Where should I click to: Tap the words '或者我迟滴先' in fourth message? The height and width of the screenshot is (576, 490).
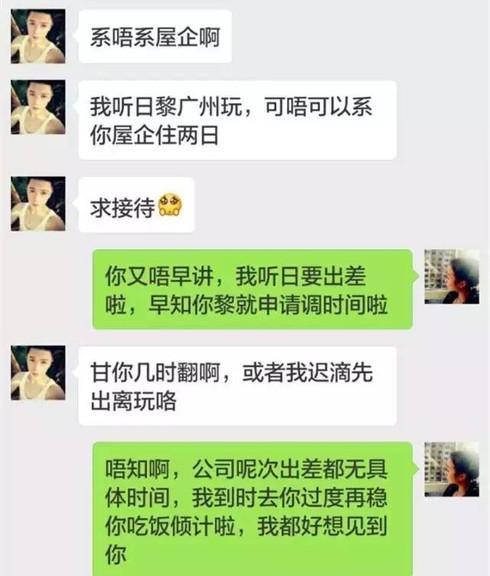tap(308, 372)
